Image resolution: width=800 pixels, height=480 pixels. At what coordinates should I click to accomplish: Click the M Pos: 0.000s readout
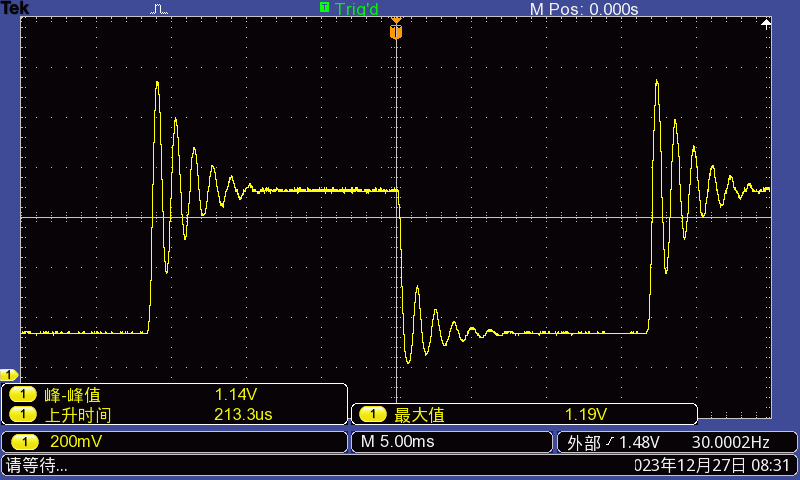click(x=583, y=9)
